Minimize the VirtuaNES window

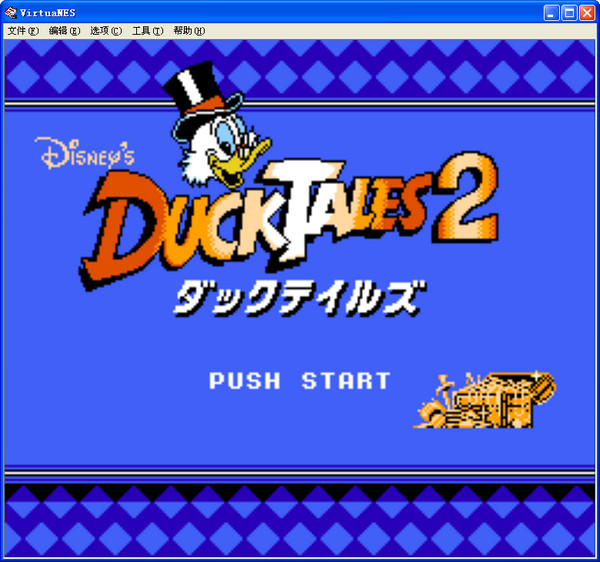click(x=551, y=13)
